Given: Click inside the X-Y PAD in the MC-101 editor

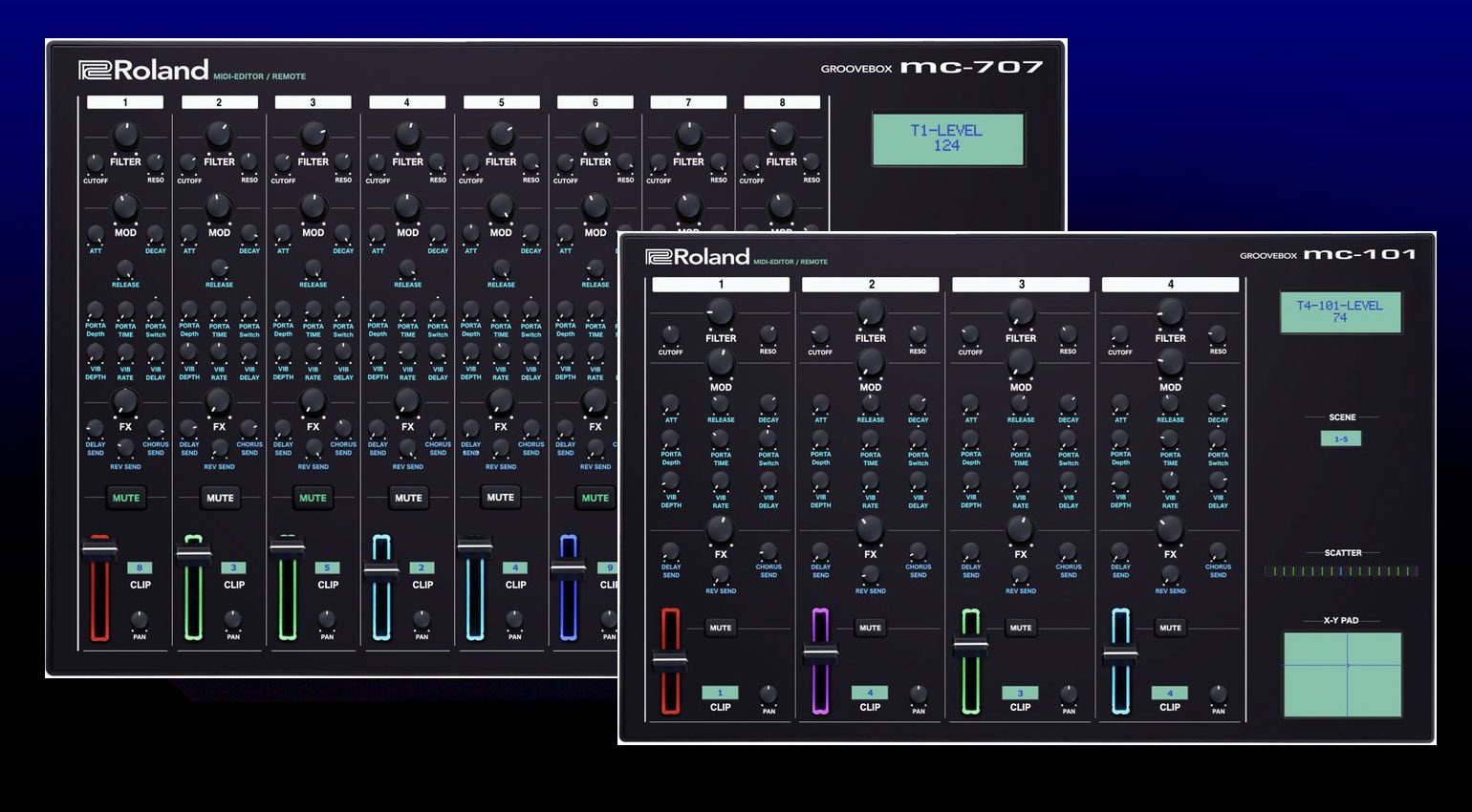Looking at the screenshot, I should coord(1342,674).
